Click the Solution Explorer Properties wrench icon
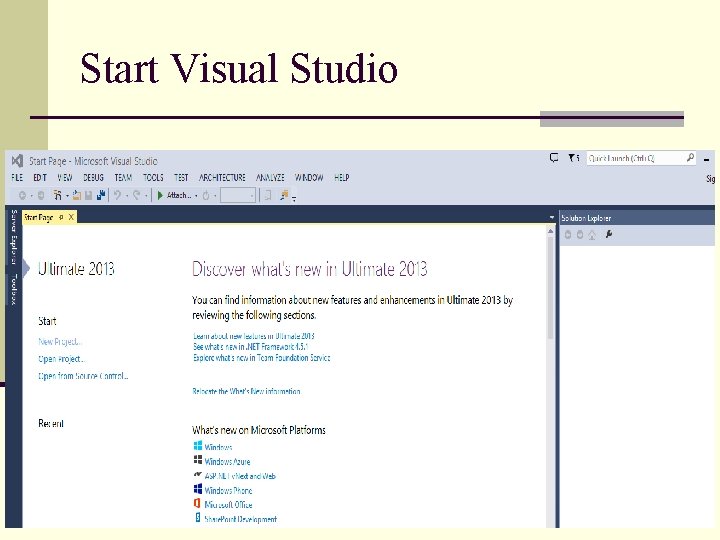 609,235
